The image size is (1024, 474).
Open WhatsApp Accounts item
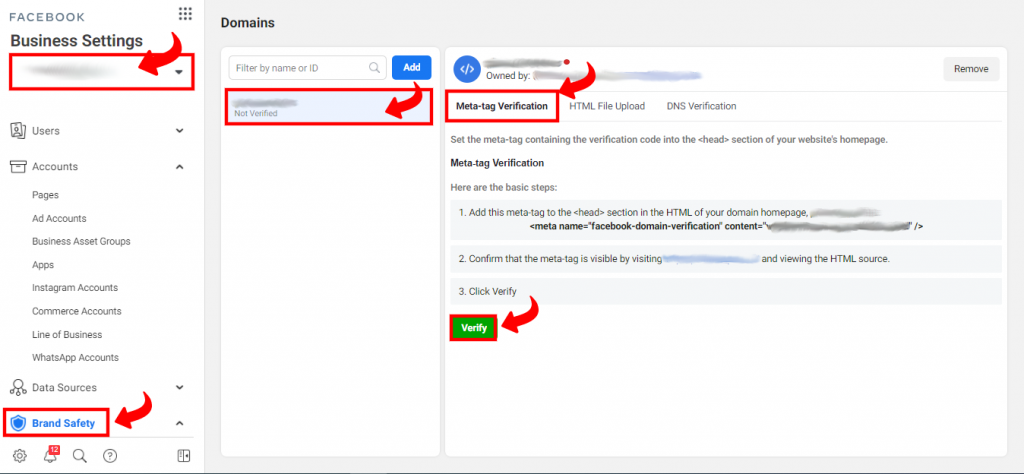(75, 357)
